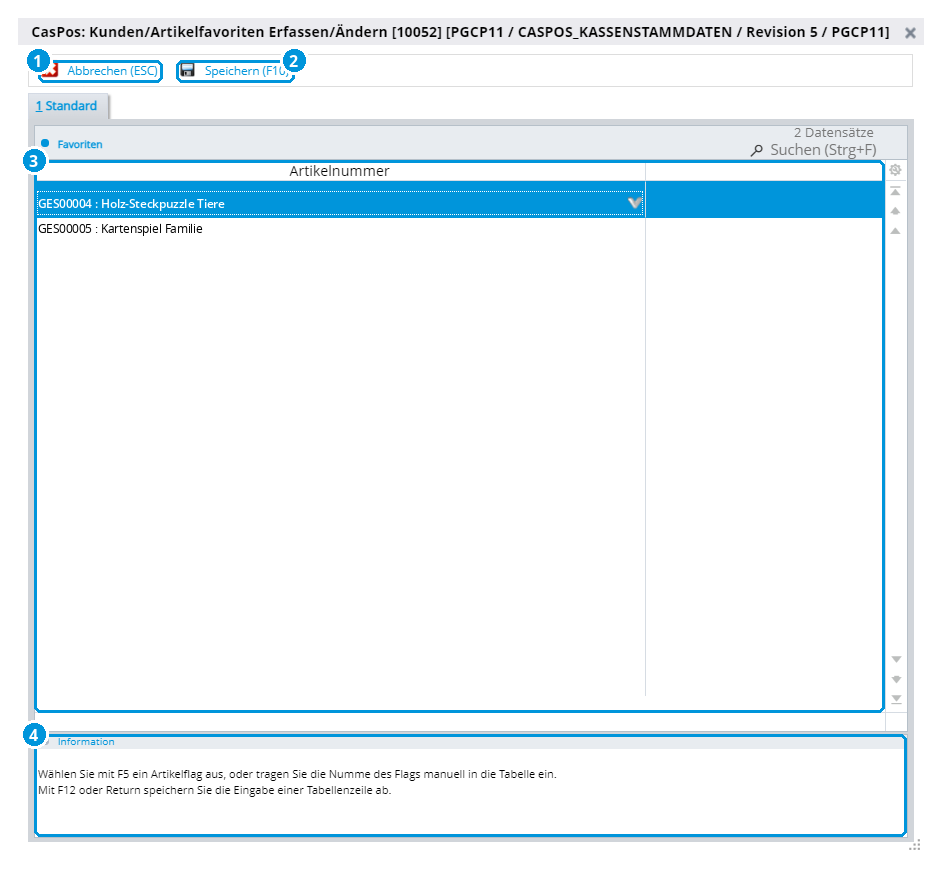Screen dimensions: 942x870
Task: Click the Artikelnummer column header
Action: click(339, 171)
